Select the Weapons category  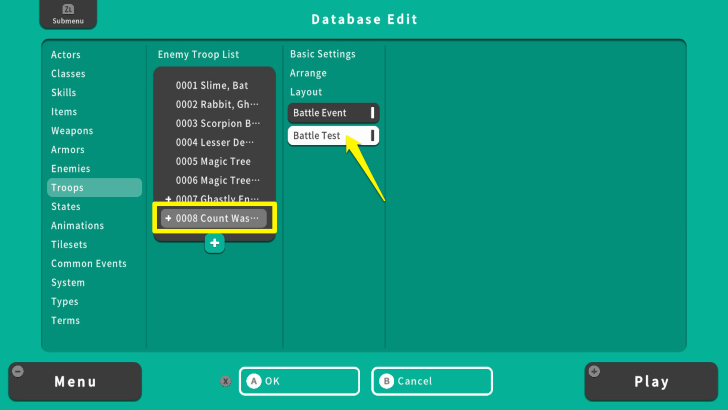72,131
